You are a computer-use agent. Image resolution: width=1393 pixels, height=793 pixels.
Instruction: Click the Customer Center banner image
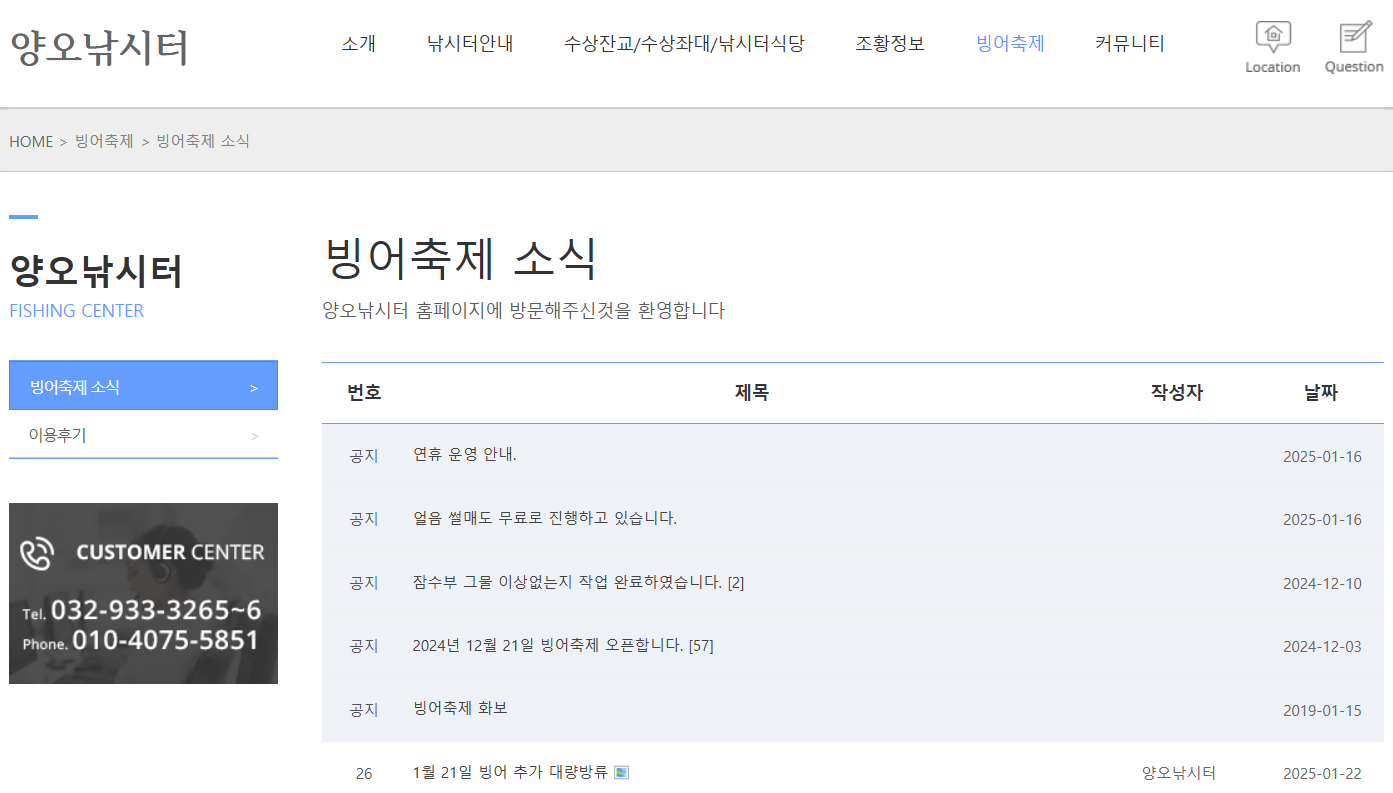[143, 593]
